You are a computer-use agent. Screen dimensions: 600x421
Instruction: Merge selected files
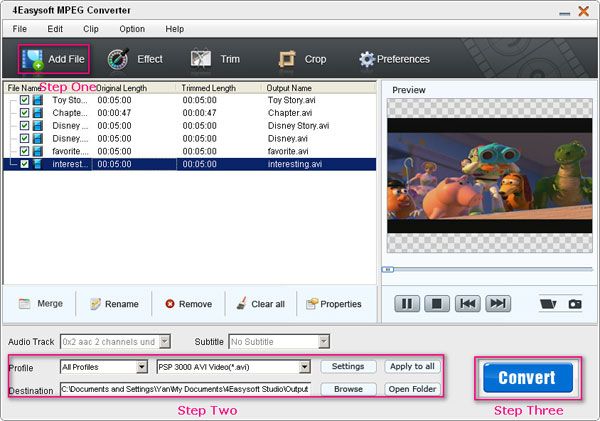pos(41,304)
